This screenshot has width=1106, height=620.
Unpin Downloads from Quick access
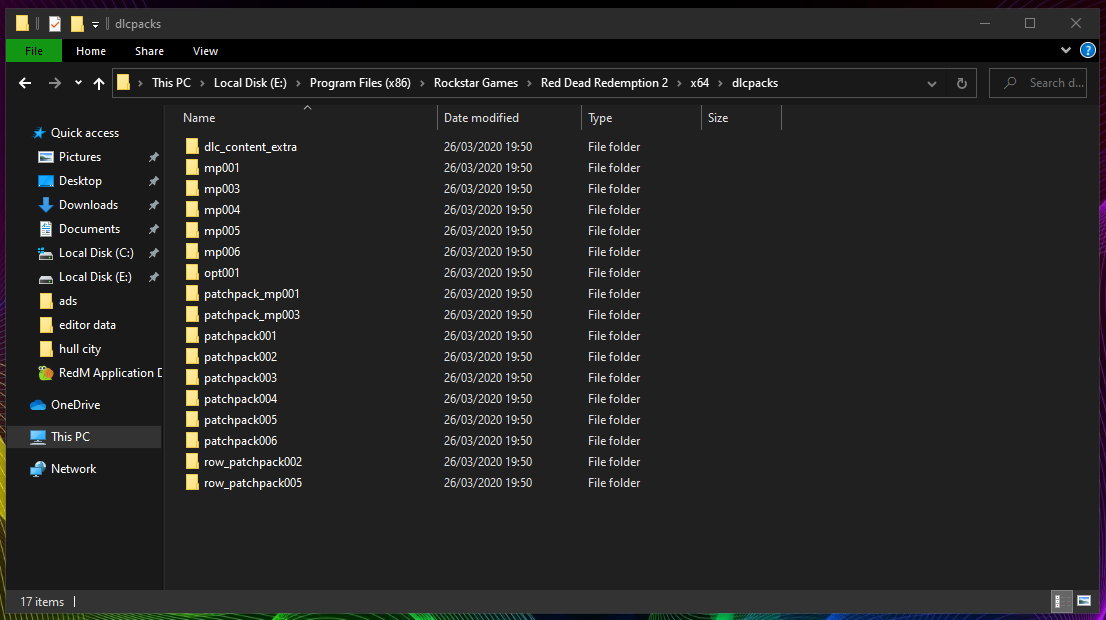click(x=153, y=205)
